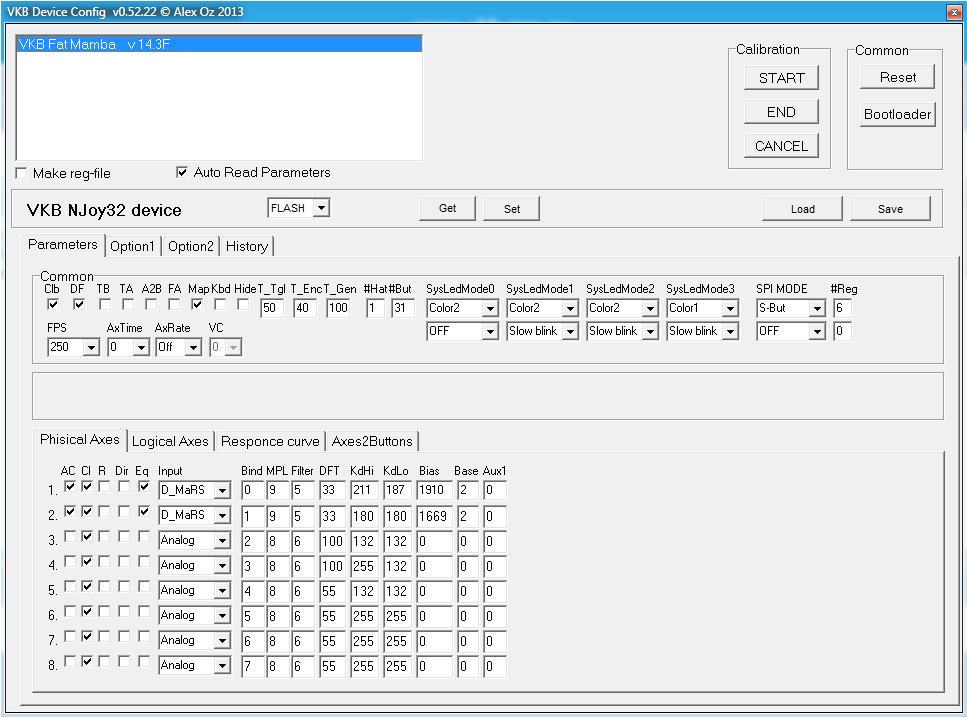Image resolution: width=967 pixels, height=718 pixels.
Task: Switch to the Option1 tab
Action: coord(132,246)
